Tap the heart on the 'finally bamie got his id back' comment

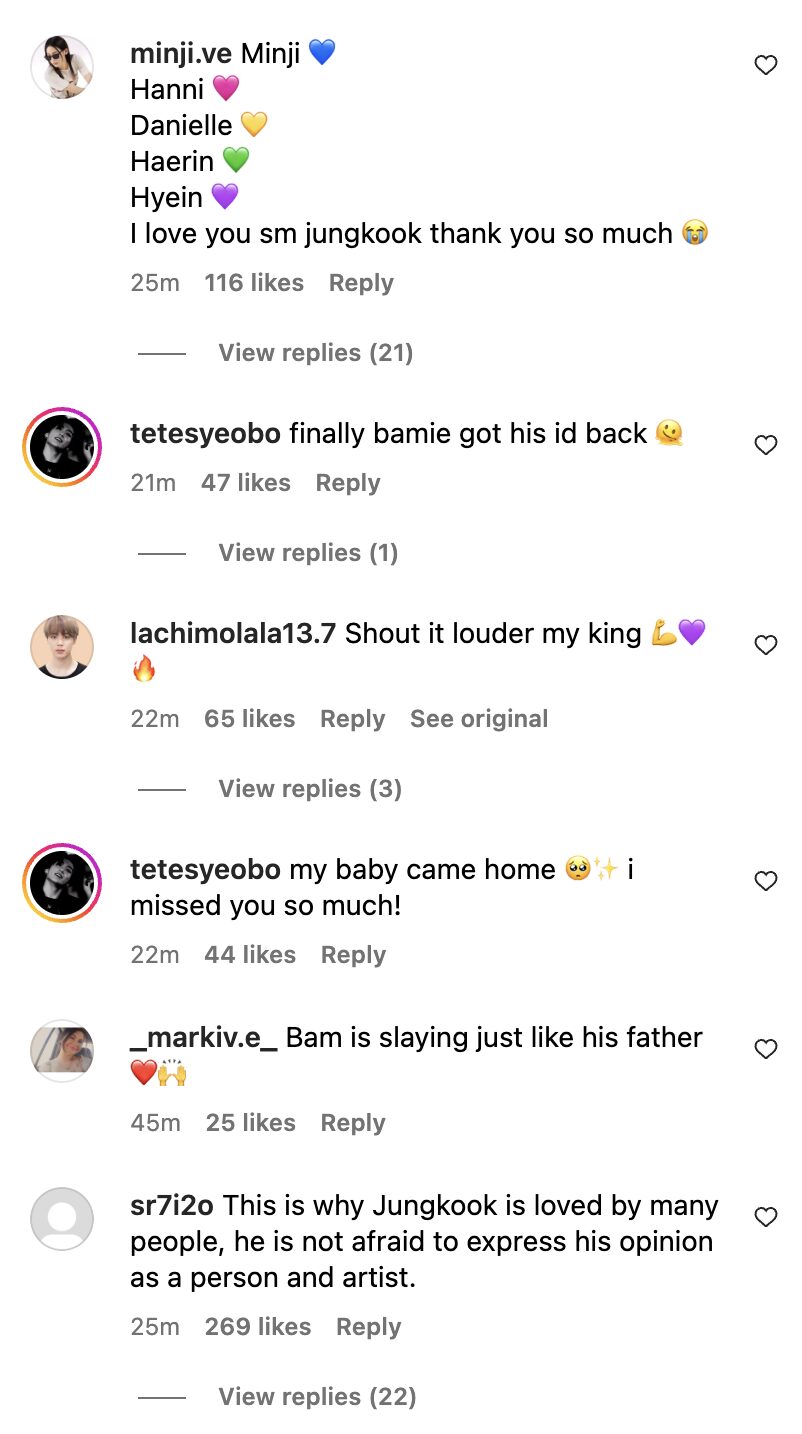click(x=765, y=445)
